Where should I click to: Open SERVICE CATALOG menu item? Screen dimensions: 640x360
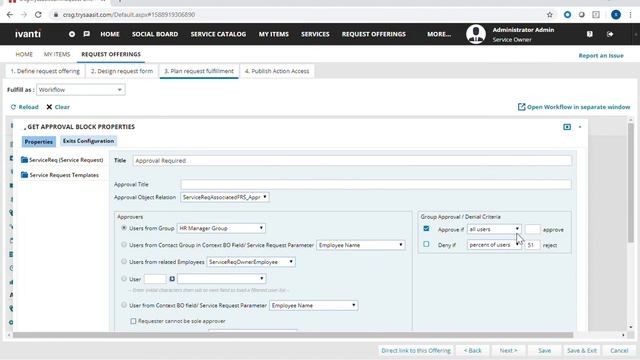coord(218,34)
